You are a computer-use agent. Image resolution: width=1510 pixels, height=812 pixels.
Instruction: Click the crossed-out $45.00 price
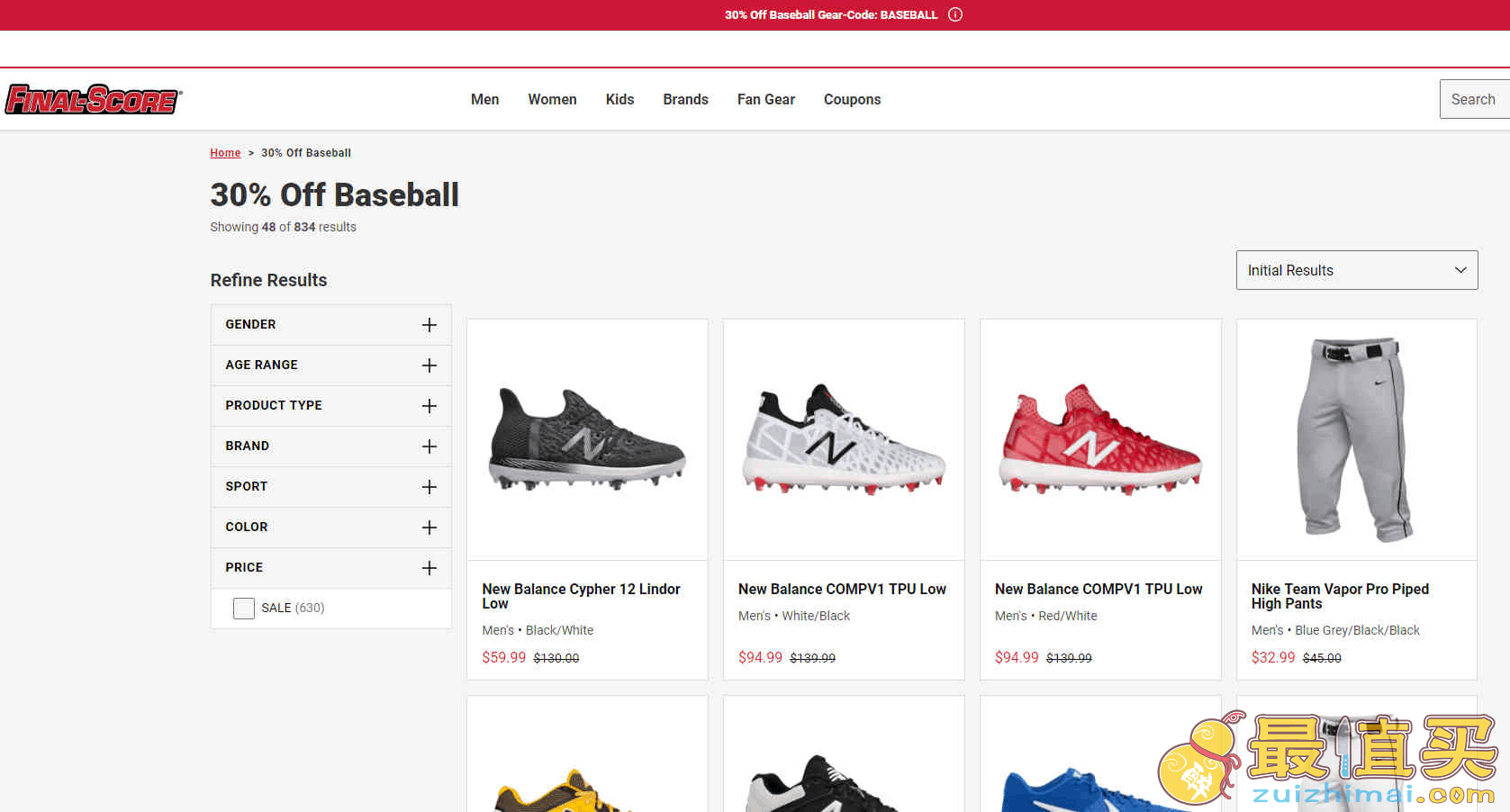[1322, 658]
